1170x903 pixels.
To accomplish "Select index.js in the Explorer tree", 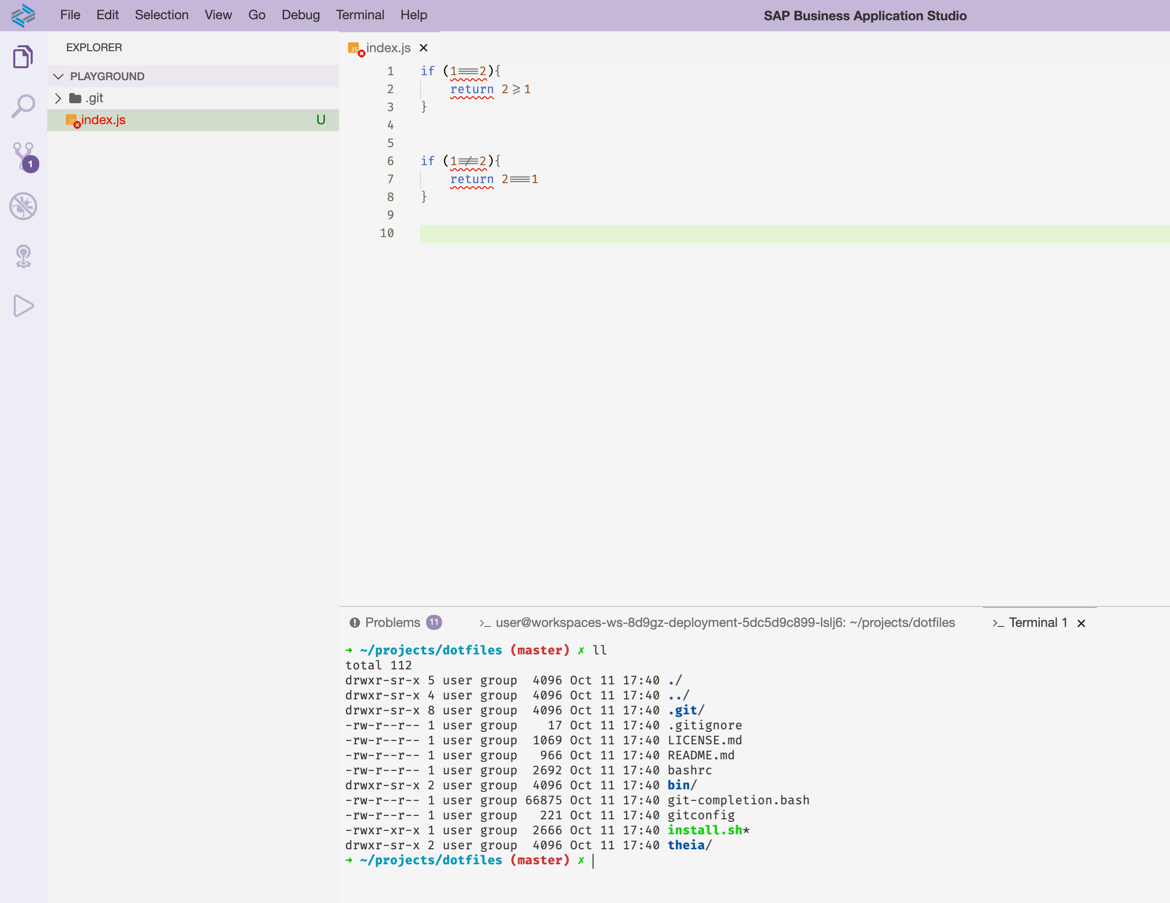I will [x=193, y=120].
